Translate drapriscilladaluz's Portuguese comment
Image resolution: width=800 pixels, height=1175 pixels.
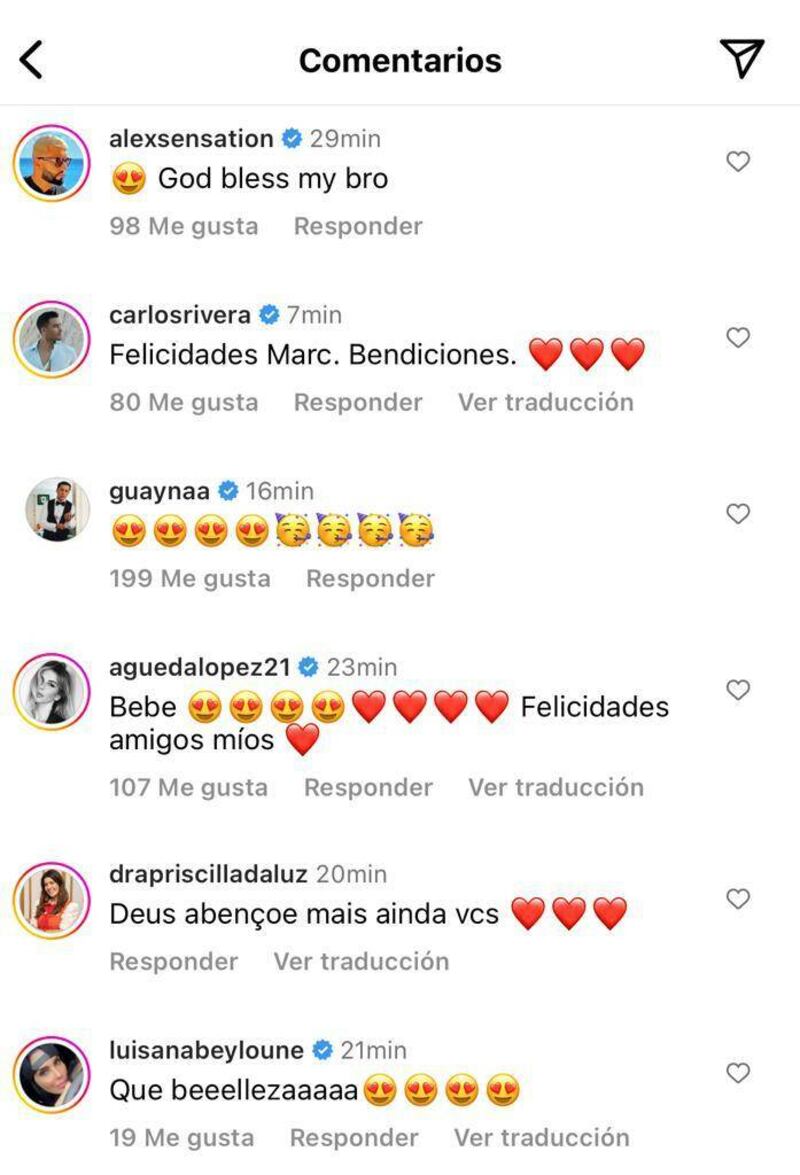tap(361, 961)
